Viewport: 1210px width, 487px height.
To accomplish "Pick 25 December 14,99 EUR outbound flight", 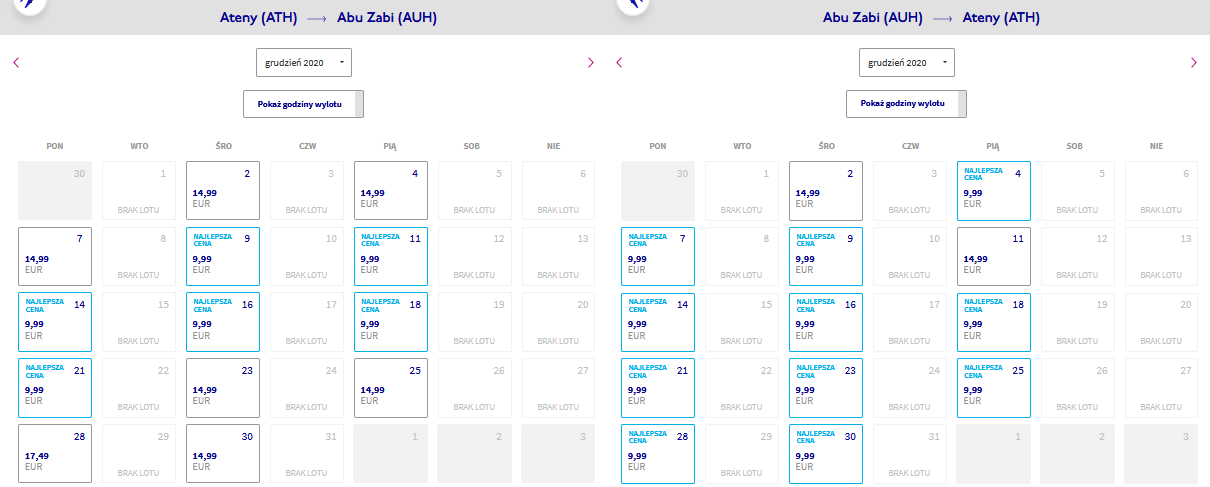I will pyautogui.click(x=391, y=387).
